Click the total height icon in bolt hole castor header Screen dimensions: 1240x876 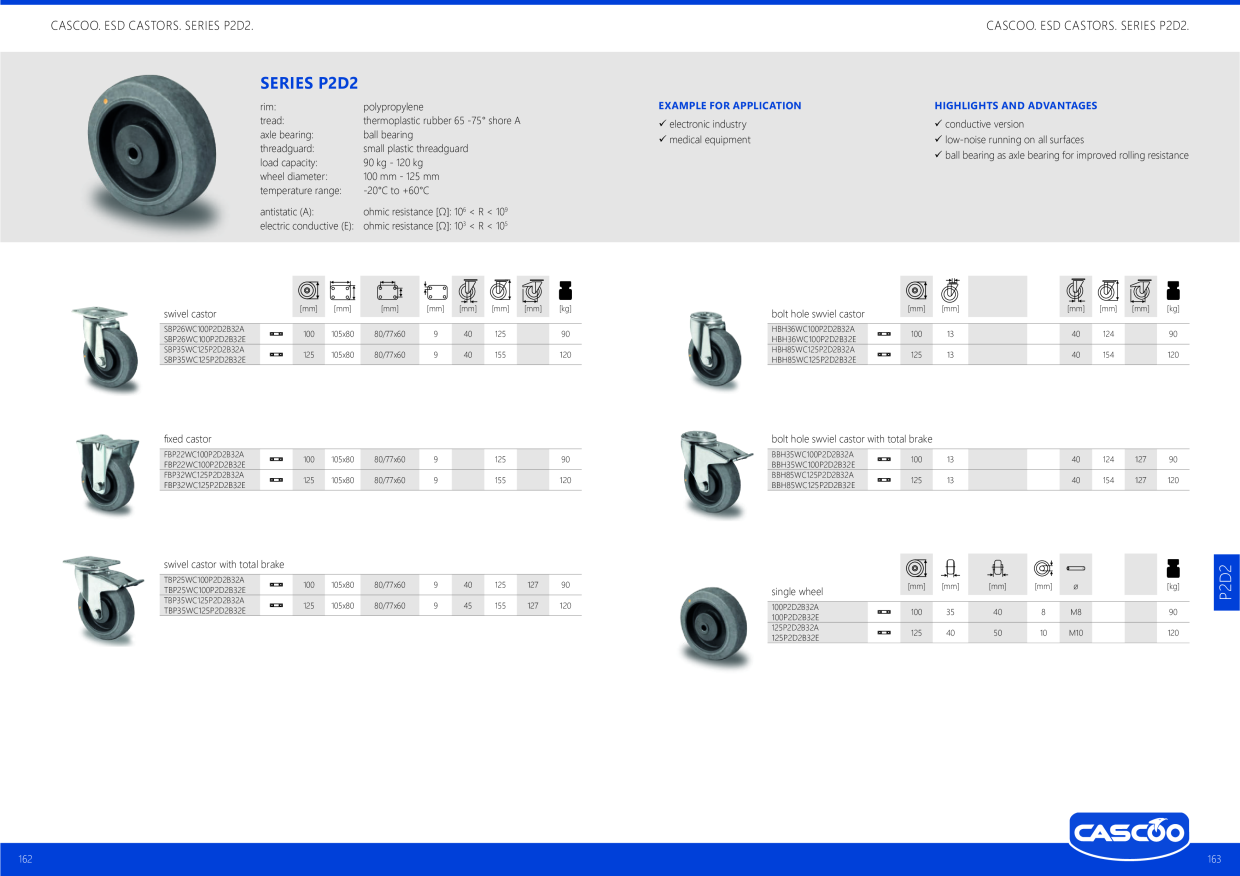point(1108,290)
